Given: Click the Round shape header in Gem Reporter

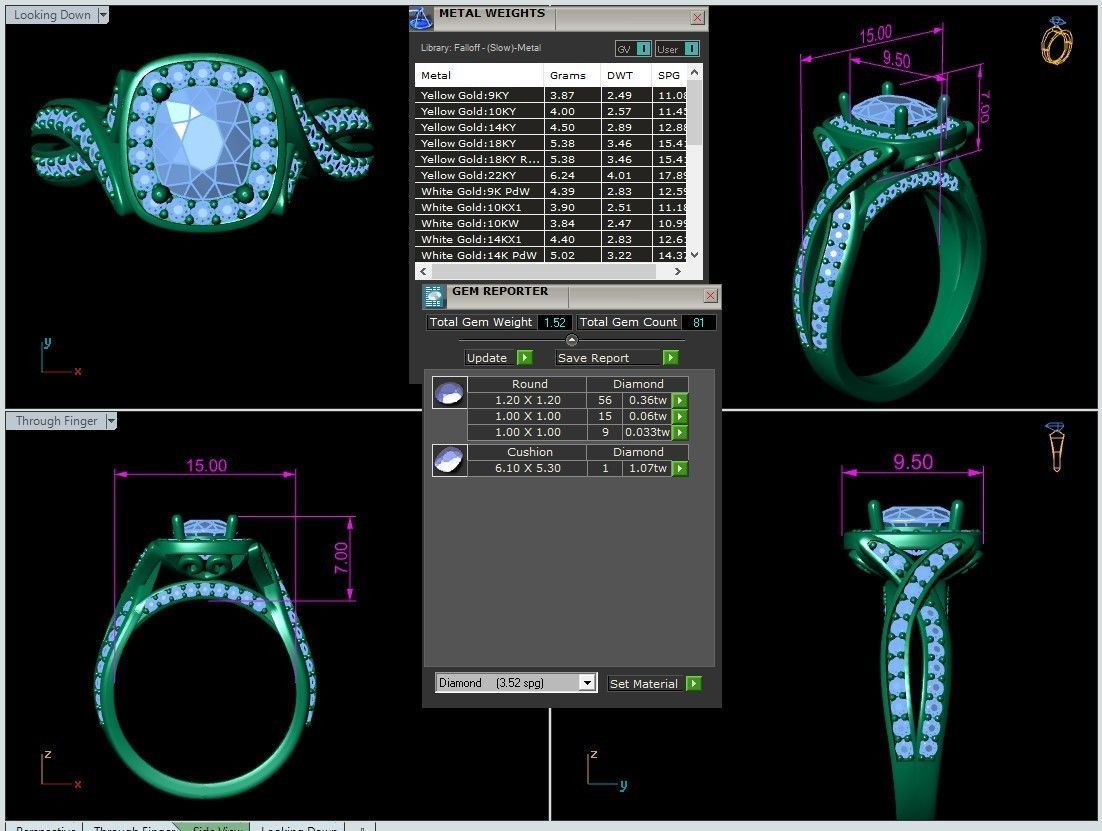Looking at the screenshot, I should tap(527, 384).
